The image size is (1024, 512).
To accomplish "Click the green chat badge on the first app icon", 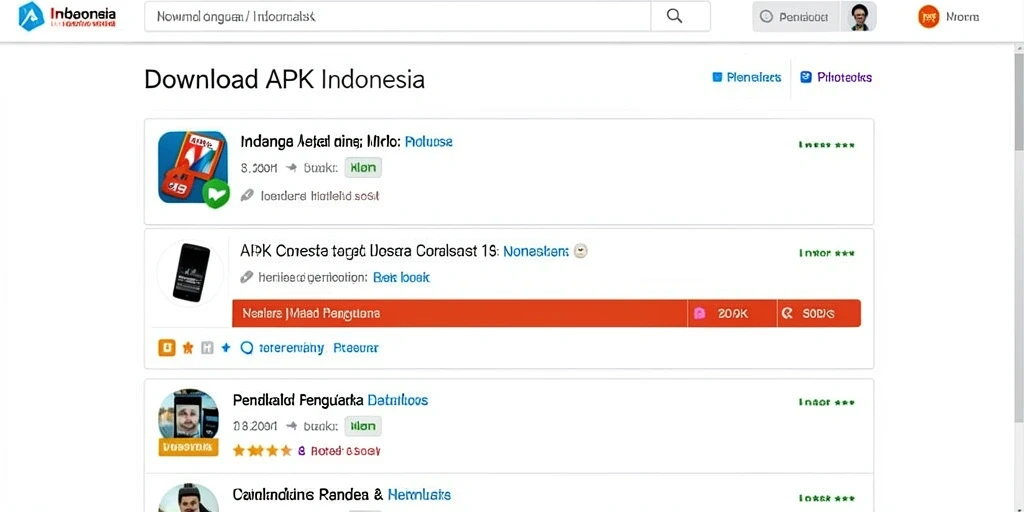I will (216, 194).
